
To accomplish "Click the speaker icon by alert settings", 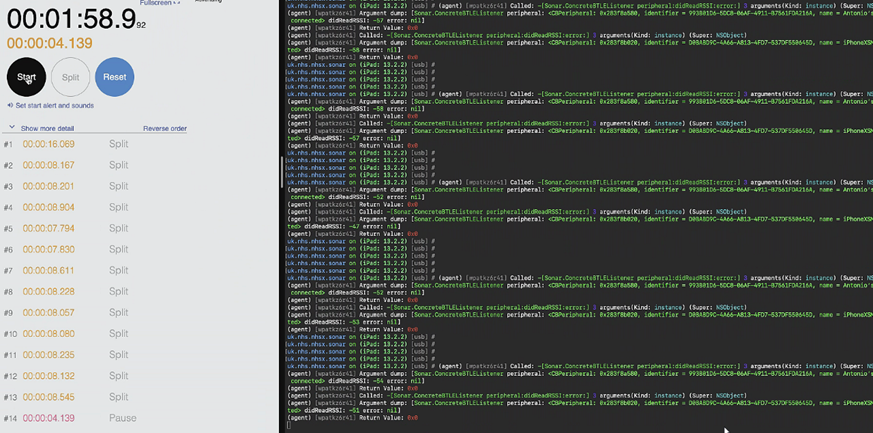I will 11,105.
